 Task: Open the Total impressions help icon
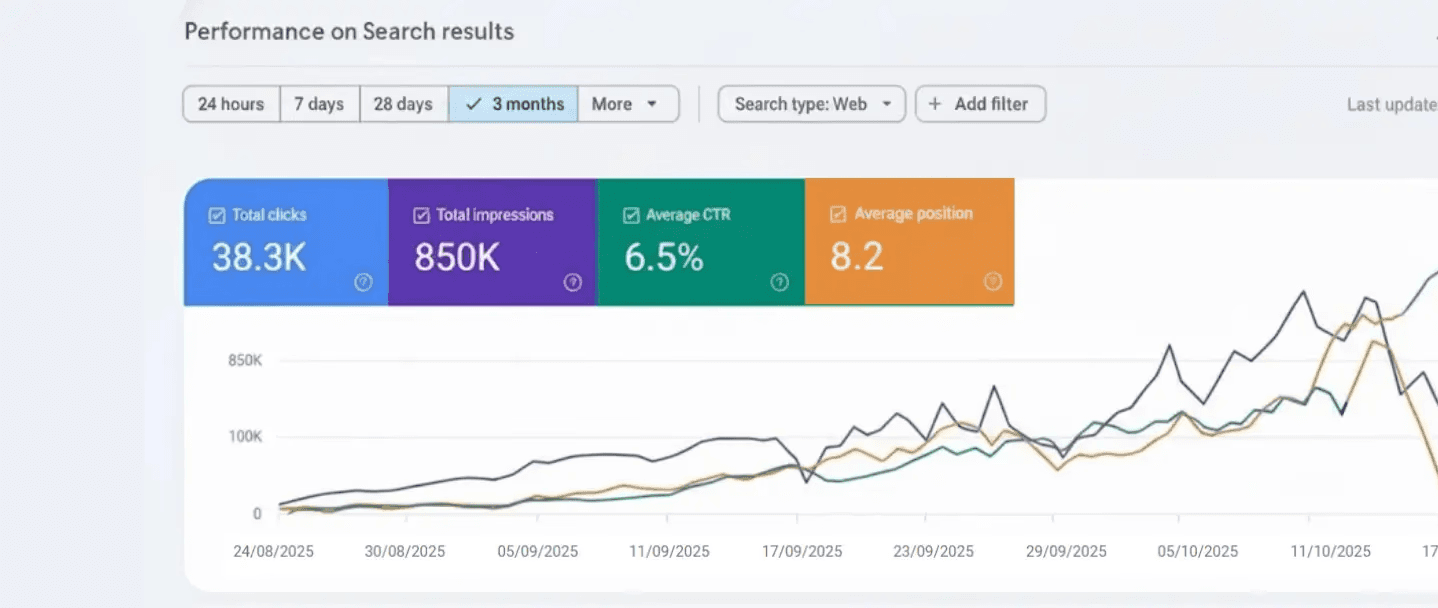pyautogui.click(x=571, y=283)
